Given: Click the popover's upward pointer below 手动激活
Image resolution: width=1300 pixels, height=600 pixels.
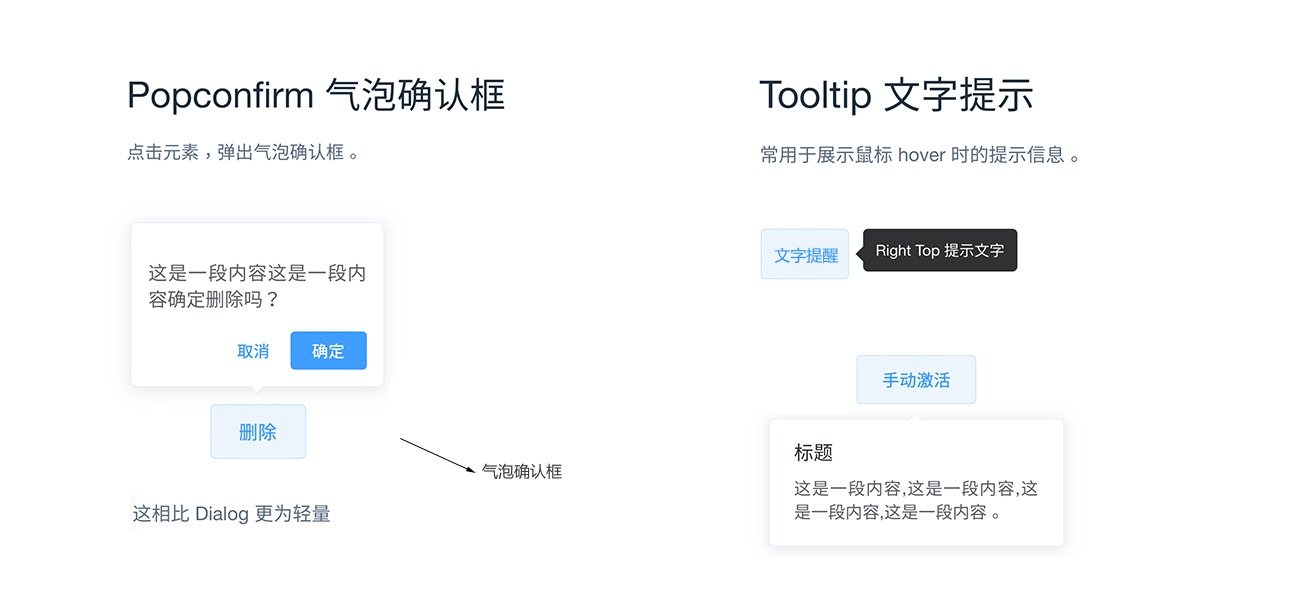Looking at the screenshot, I should tap(916, 415).
